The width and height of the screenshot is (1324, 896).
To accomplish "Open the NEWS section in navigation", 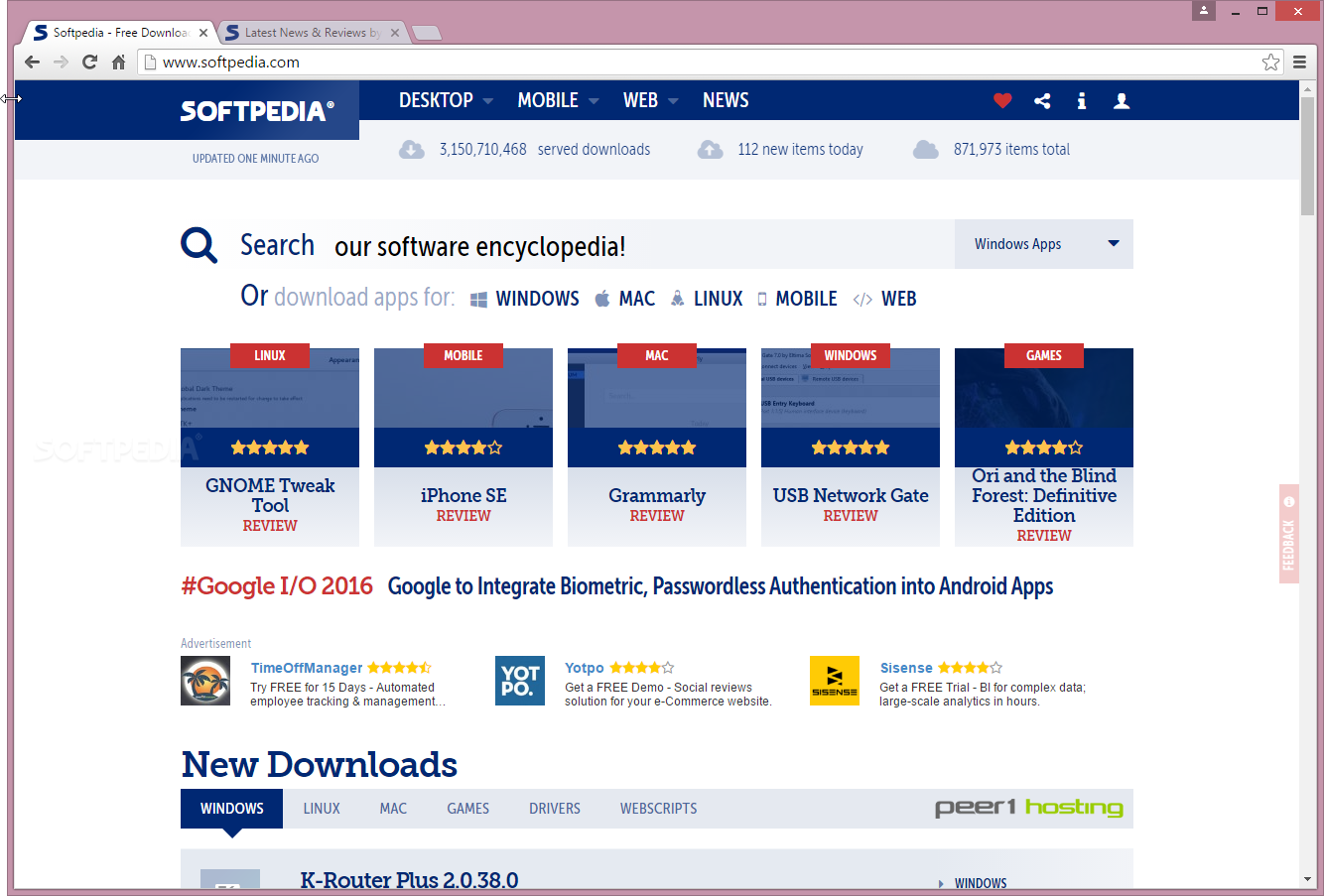I will [x=726, y=100].
